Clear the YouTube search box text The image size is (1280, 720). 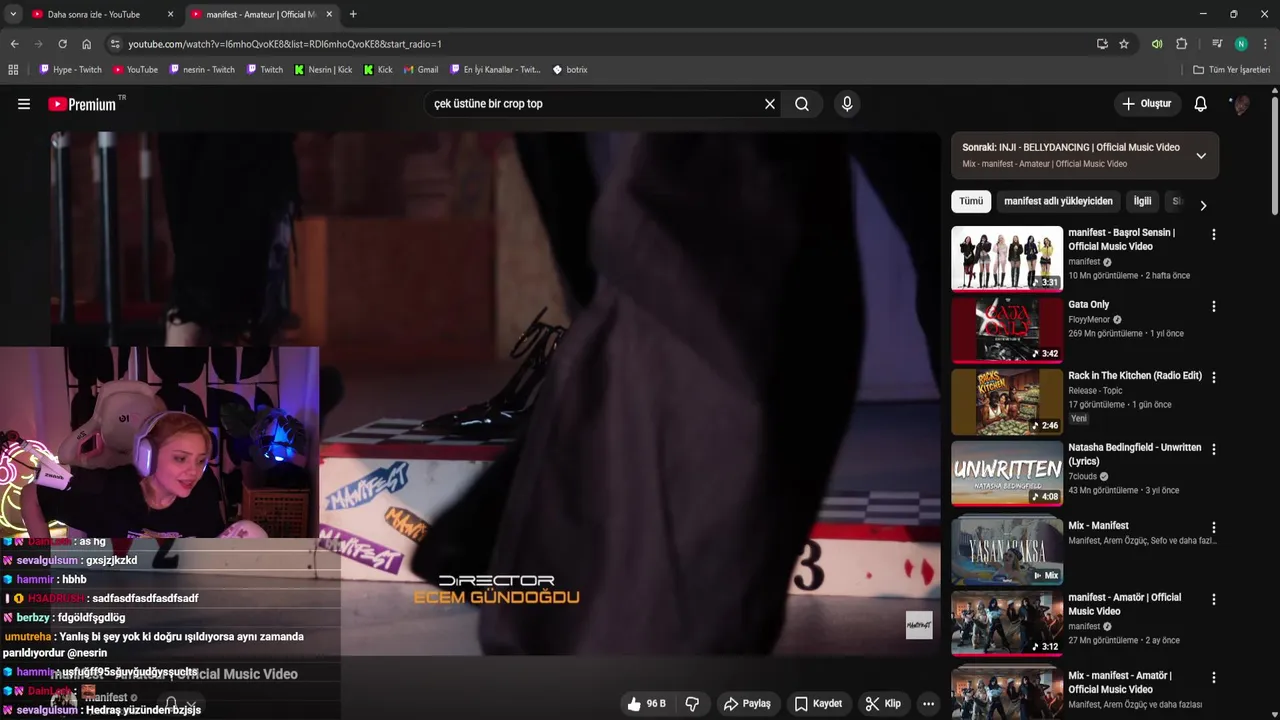click(770, 104)
